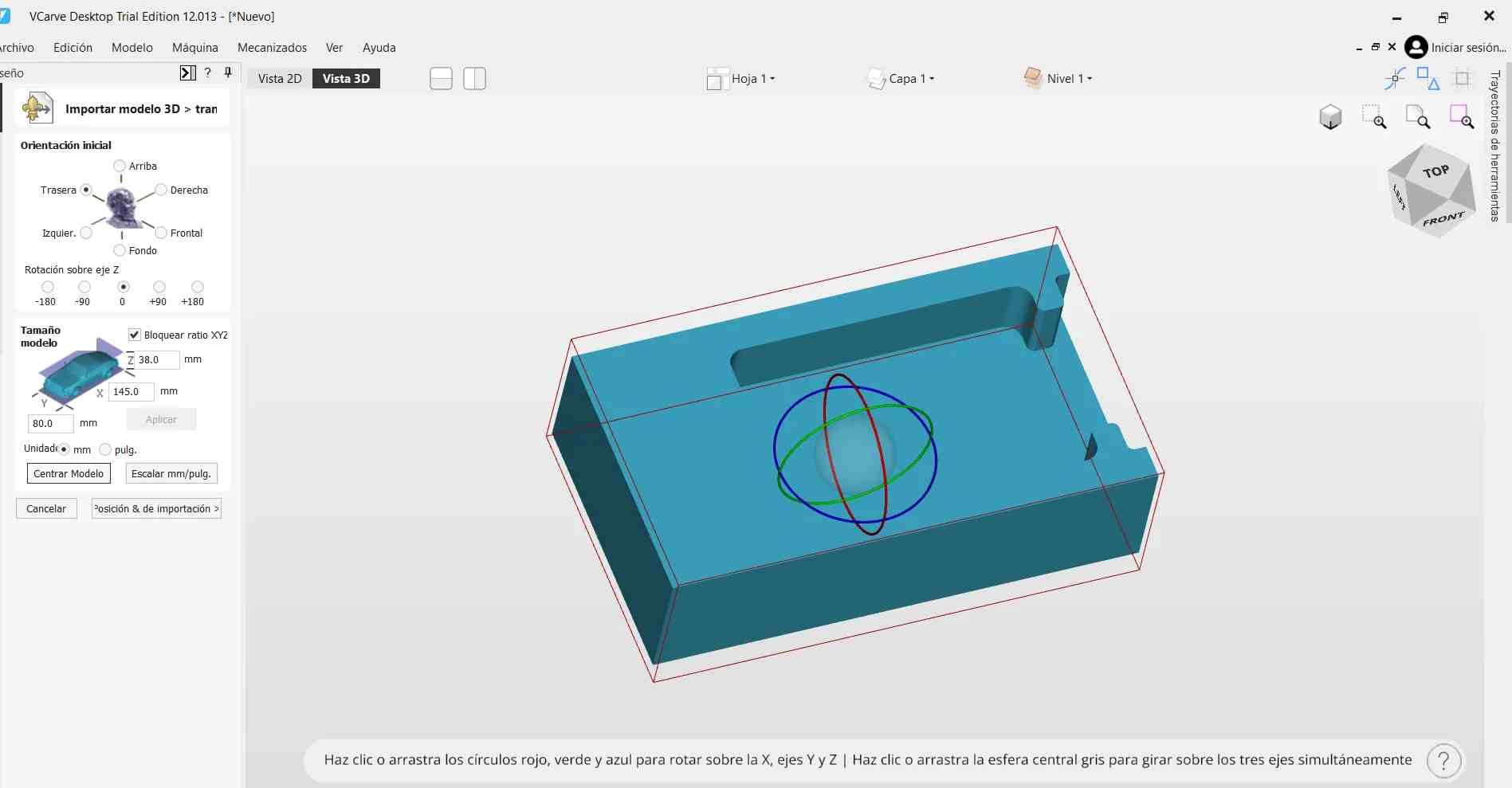Go to Posición & de importación step
This screenshot has height=788, width=1512.
(156, 508)
